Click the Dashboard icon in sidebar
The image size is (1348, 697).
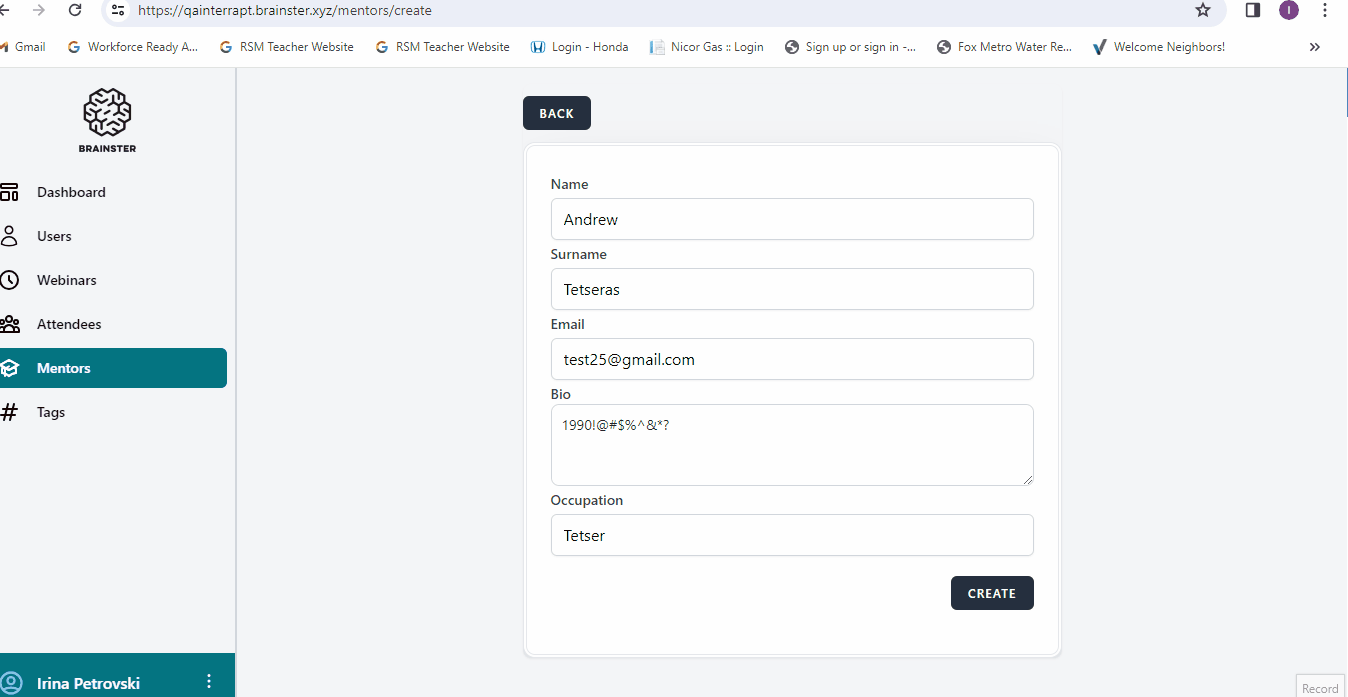[9, 192]
